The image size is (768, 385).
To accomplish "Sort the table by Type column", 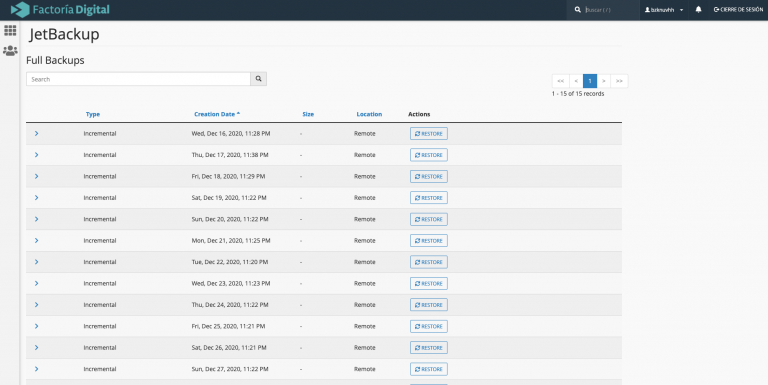I will coord(93,114).
